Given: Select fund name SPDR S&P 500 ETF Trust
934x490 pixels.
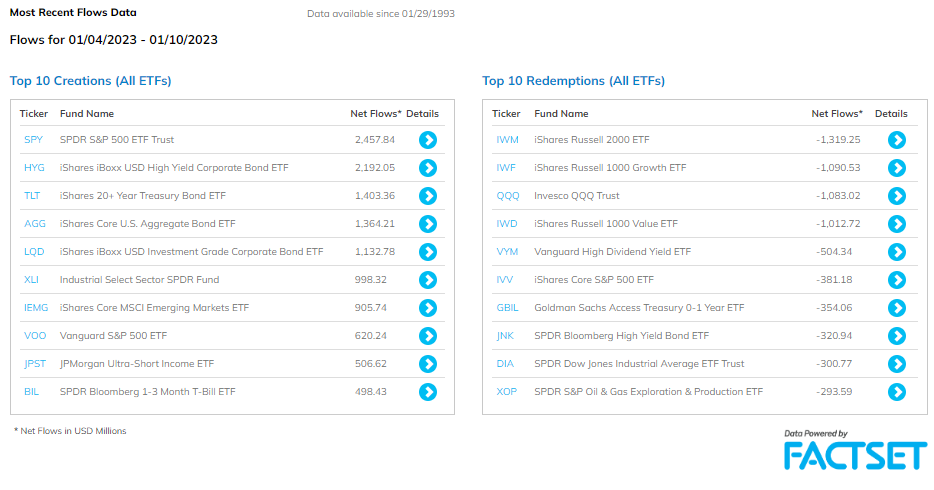Looking at the screenshot, I should (x=117, y=140).
